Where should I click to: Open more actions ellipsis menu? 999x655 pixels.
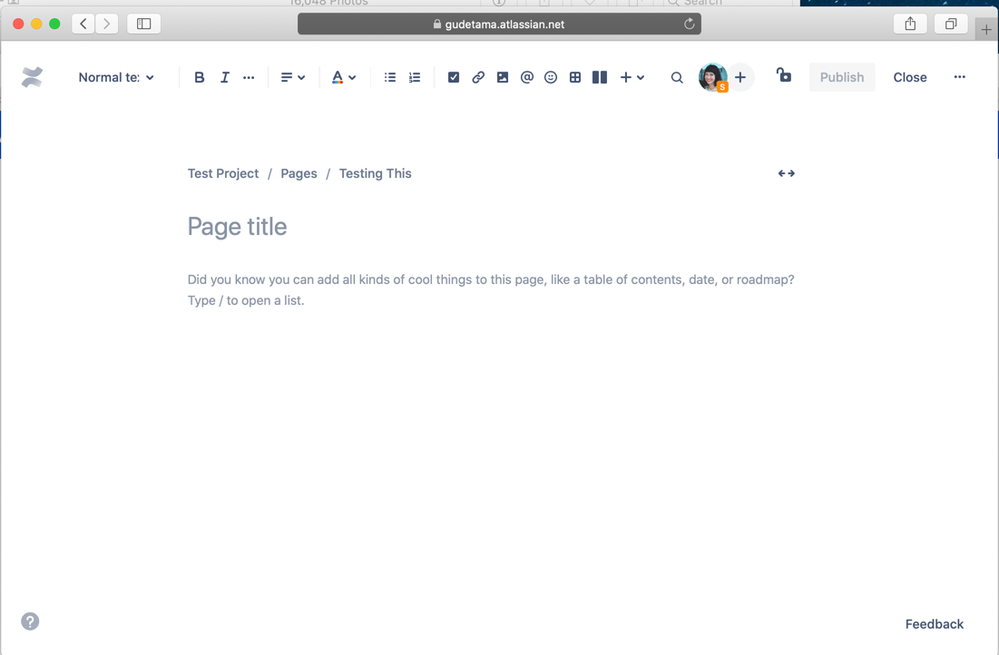click(959, 77)
